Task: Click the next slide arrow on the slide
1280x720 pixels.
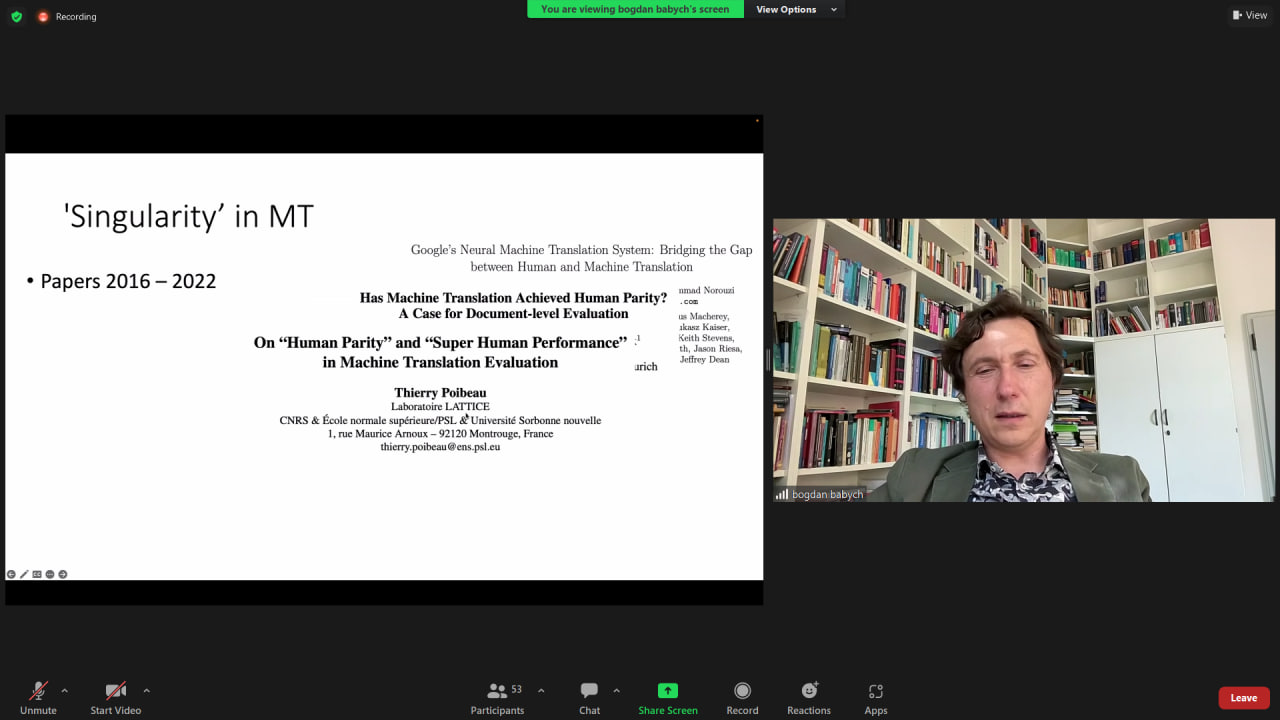Action: 63,574
